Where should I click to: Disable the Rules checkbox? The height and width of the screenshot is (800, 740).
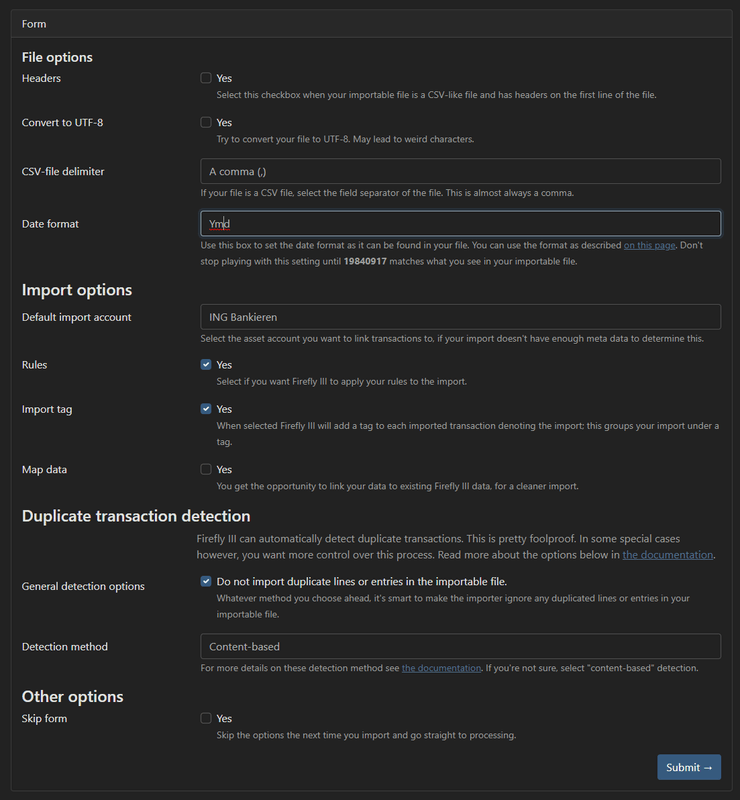click(x=206, y=365)
